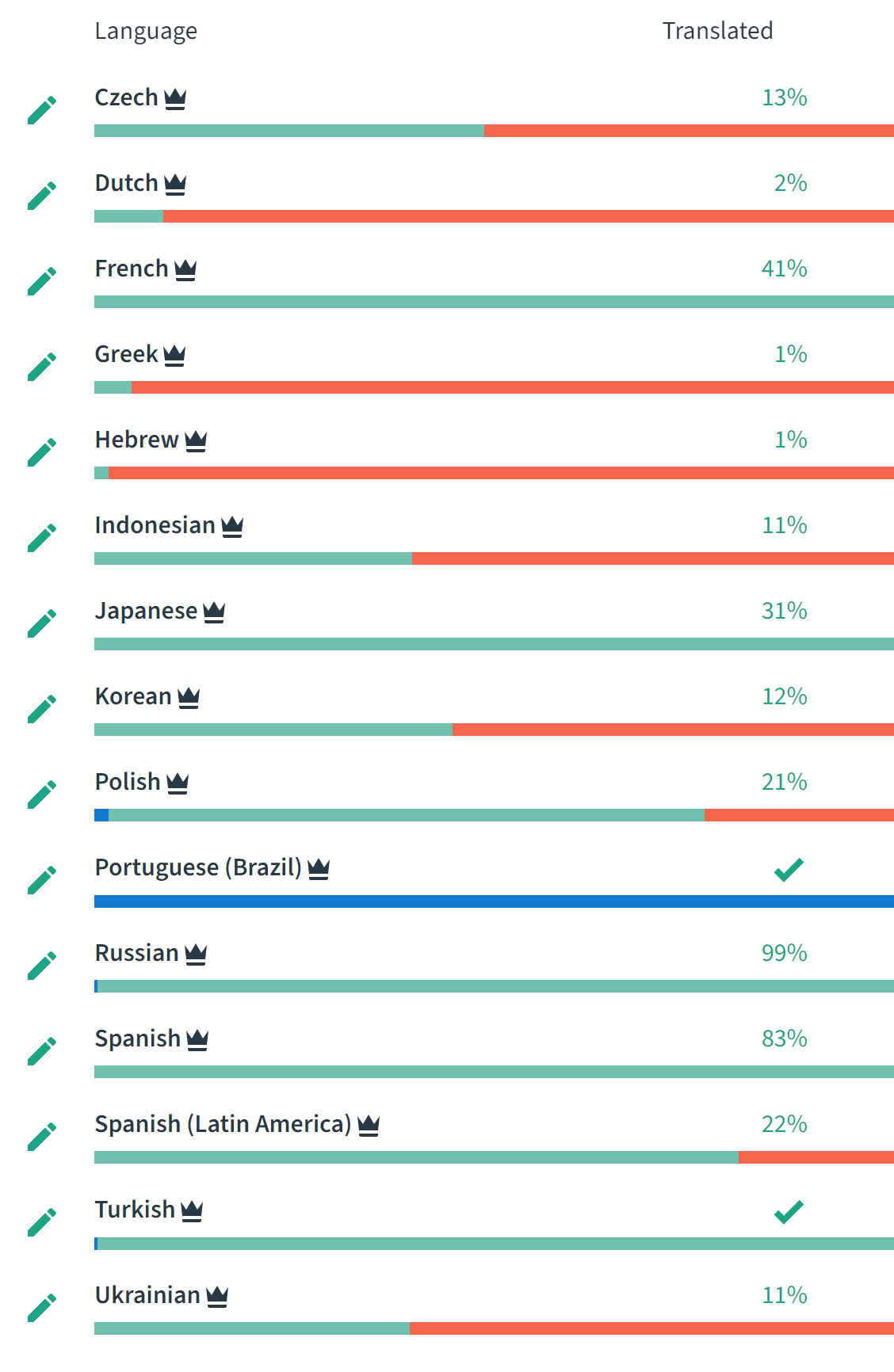The image size is (894, 1372).
Task: Click the crown icon next to Dutch
Action: (x=175, y=185)
